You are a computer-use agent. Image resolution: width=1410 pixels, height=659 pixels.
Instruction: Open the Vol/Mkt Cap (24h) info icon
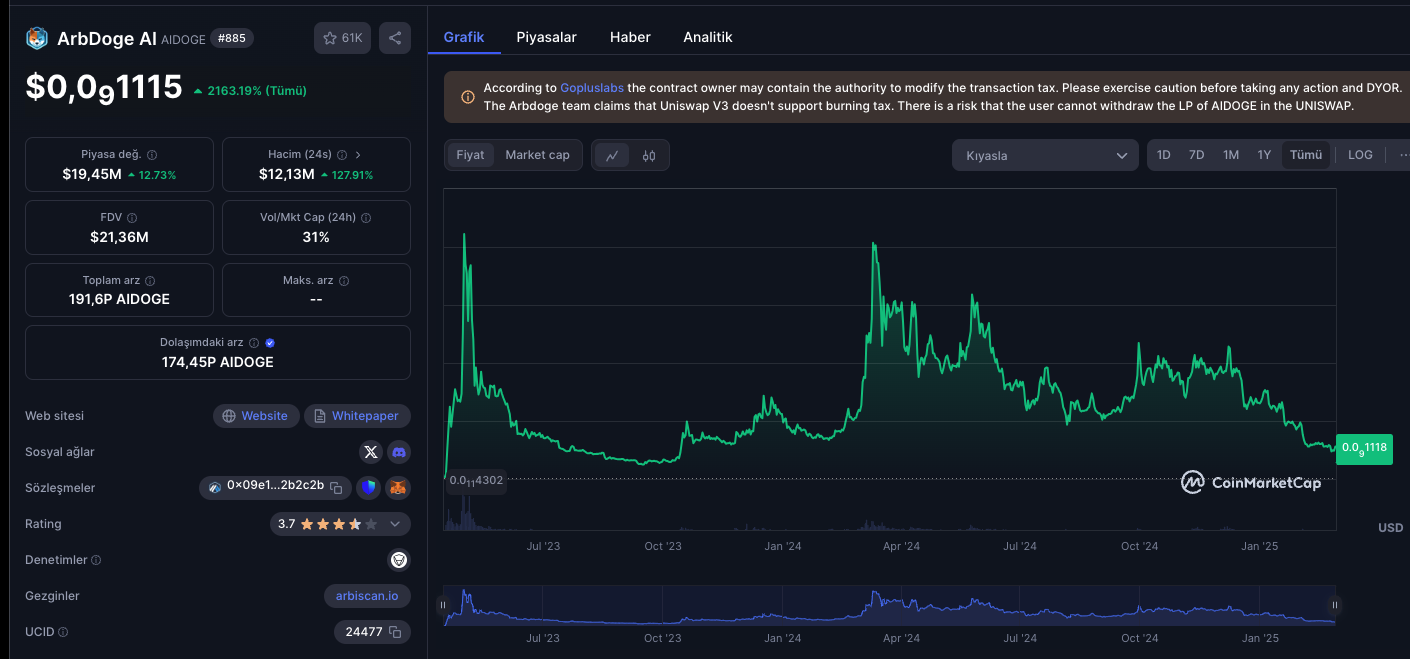tap(366, 217)
